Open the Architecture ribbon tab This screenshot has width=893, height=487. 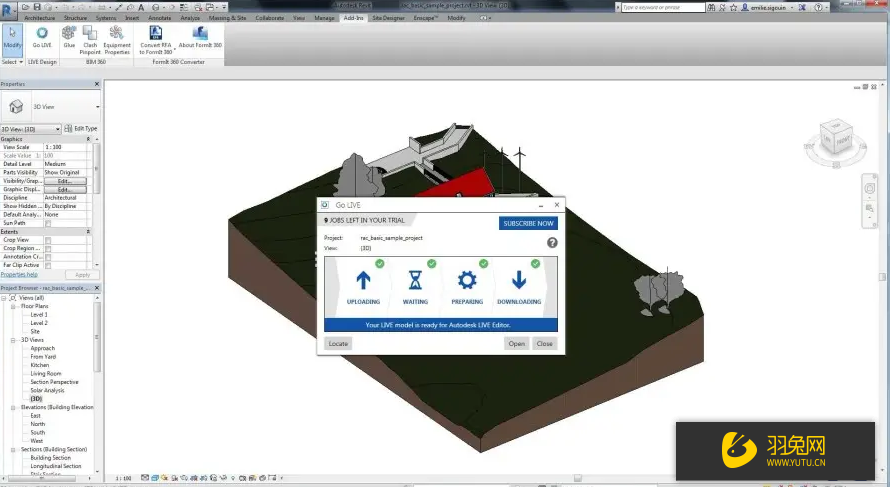[x=39, y=18]
